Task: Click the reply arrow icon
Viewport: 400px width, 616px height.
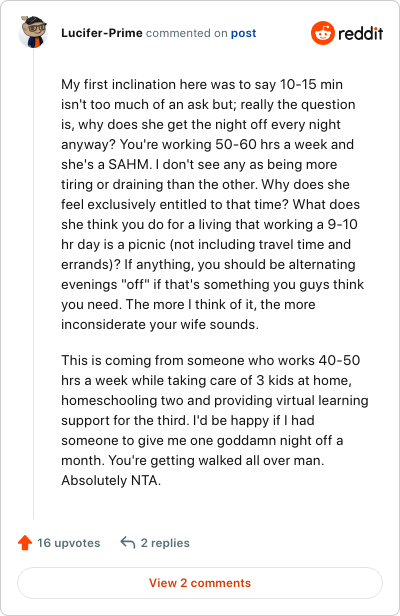Action: tap(128, 542)
